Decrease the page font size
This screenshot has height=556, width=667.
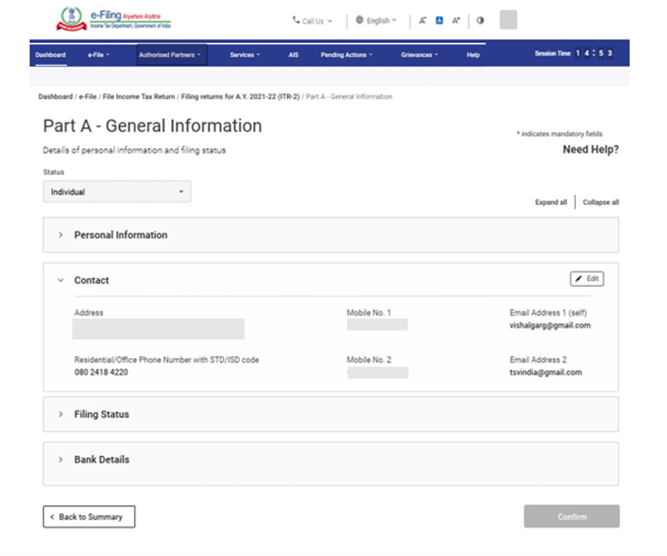pyautogui.click(x=423, y=20)
